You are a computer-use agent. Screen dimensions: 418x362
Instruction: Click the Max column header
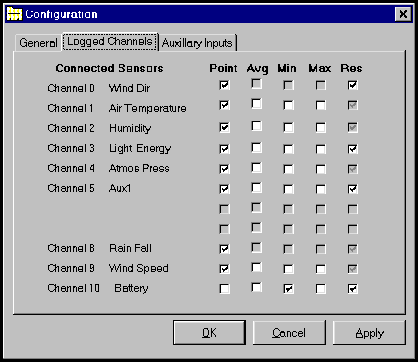tap(320, 68)
